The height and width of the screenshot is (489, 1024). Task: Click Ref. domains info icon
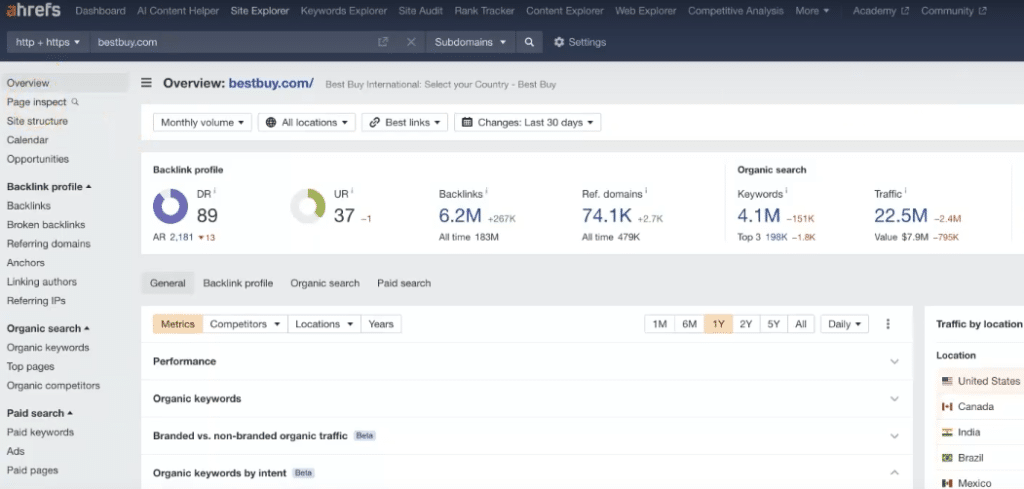pos(647,191)
